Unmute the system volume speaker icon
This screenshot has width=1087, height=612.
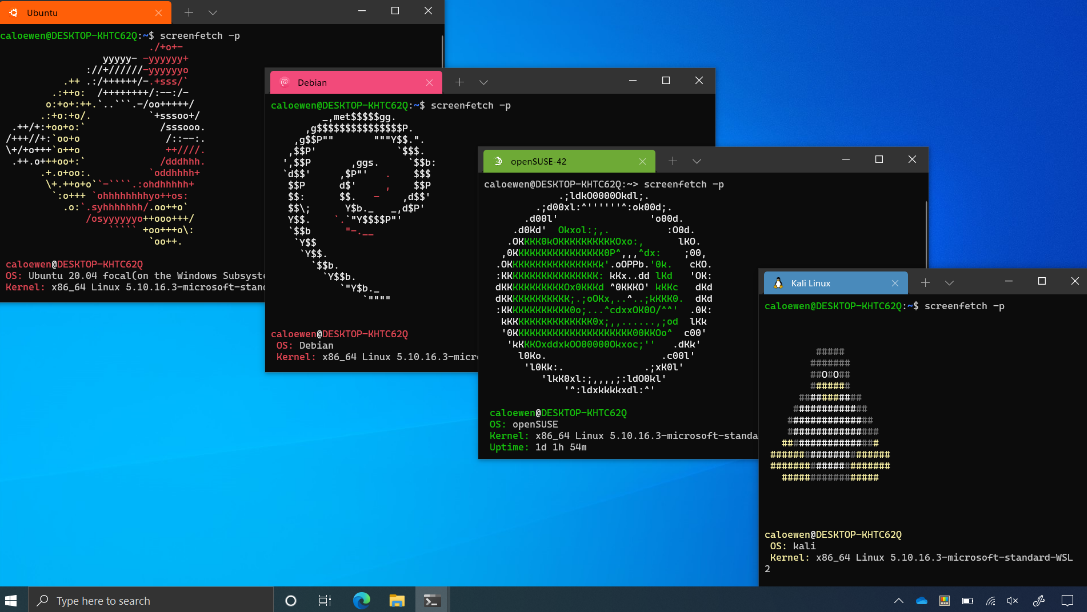pos(1012,600)
